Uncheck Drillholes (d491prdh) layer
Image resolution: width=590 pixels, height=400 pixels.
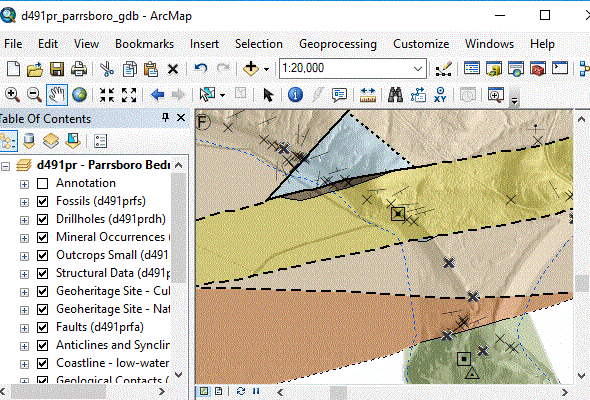(43, 219)
